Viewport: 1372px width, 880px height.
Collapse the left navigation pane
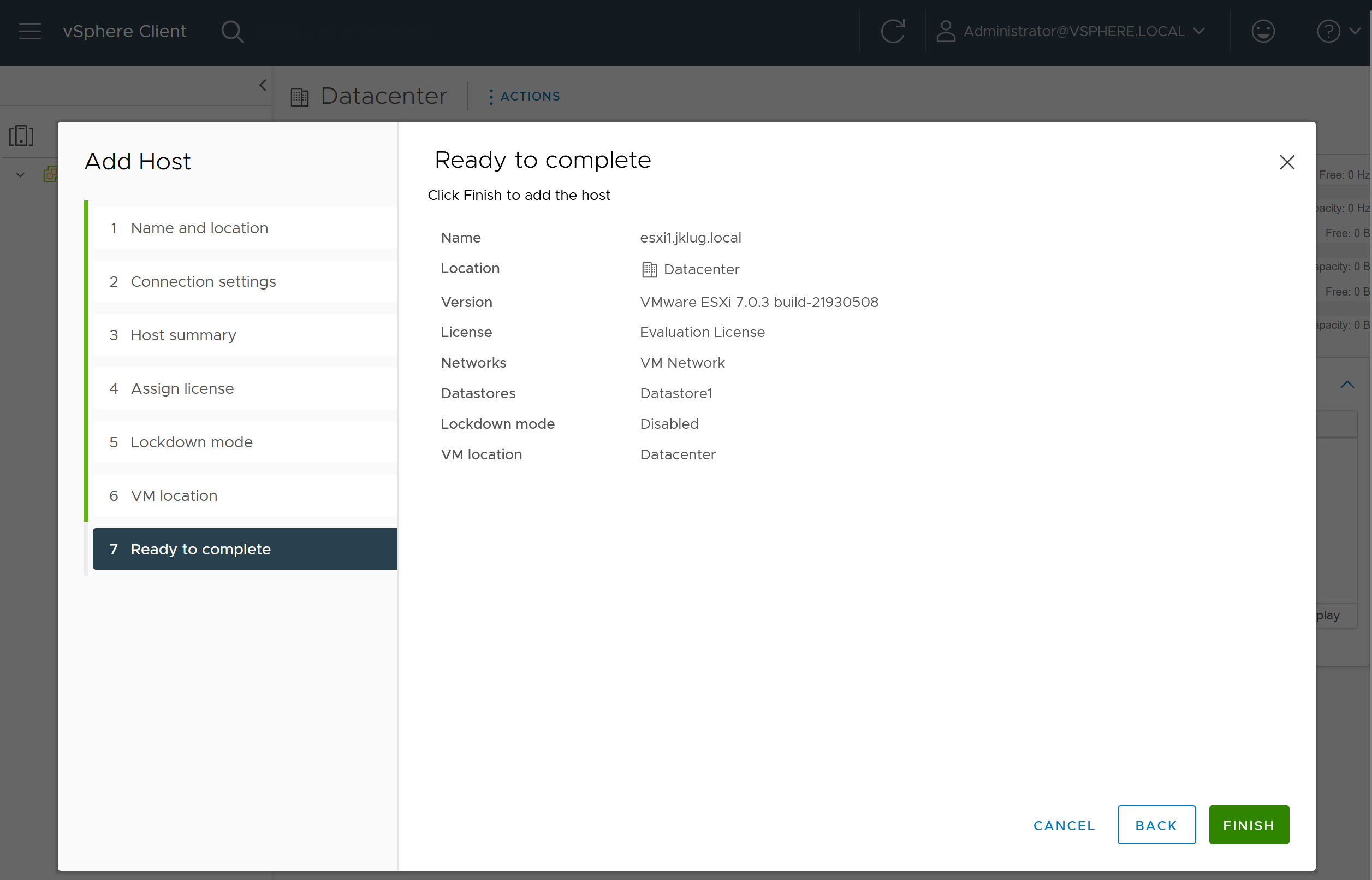(263, 85)
